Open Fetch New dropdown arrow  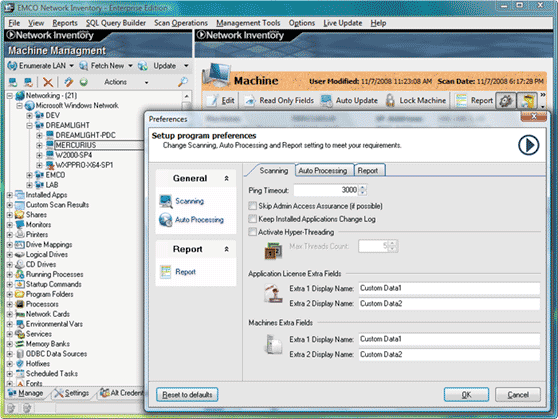click(130, 66)
